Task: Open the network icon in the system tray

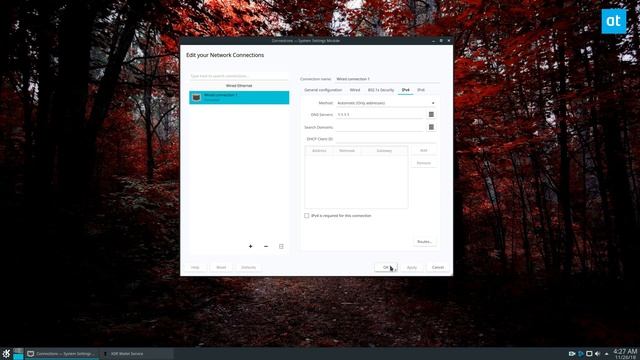Action: [581, 353]
